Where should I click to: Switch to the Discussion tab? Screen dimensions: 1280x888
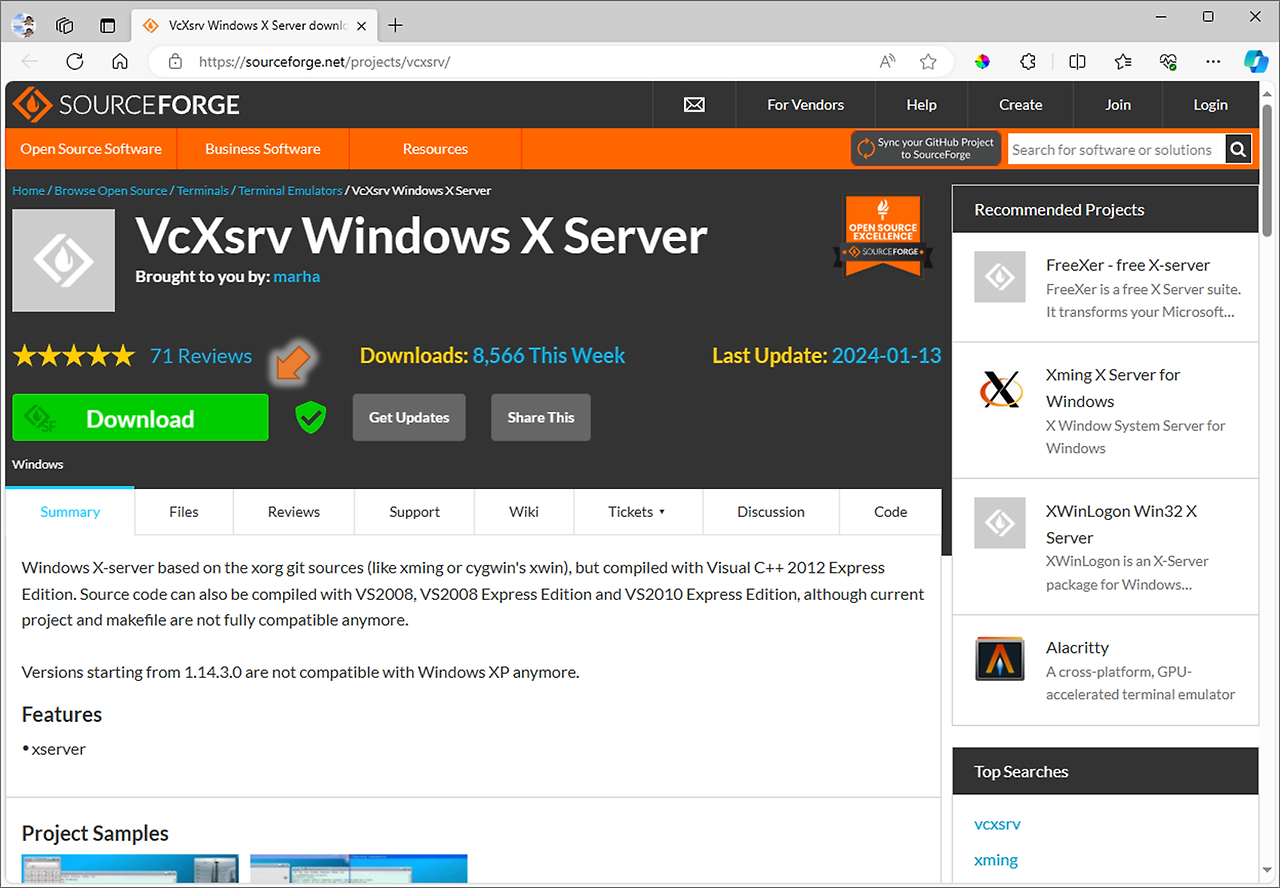pyautogui.click(x=771, y=511)
